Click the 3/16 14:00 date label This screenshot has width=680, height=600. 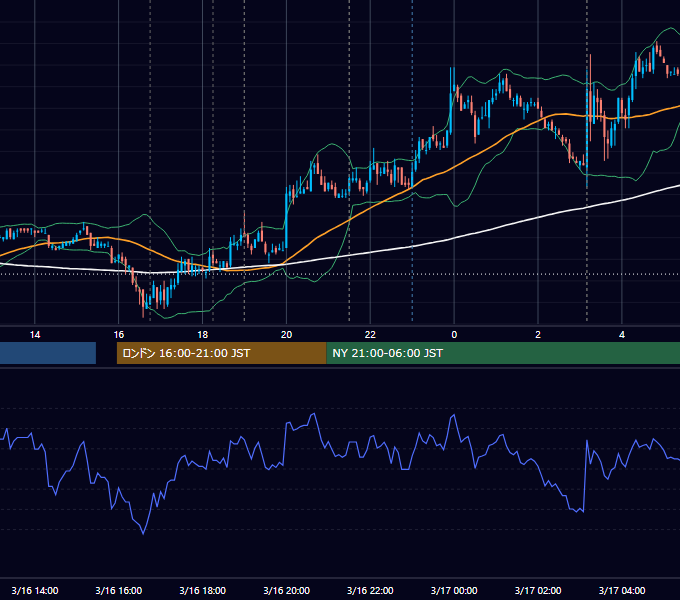35,590
